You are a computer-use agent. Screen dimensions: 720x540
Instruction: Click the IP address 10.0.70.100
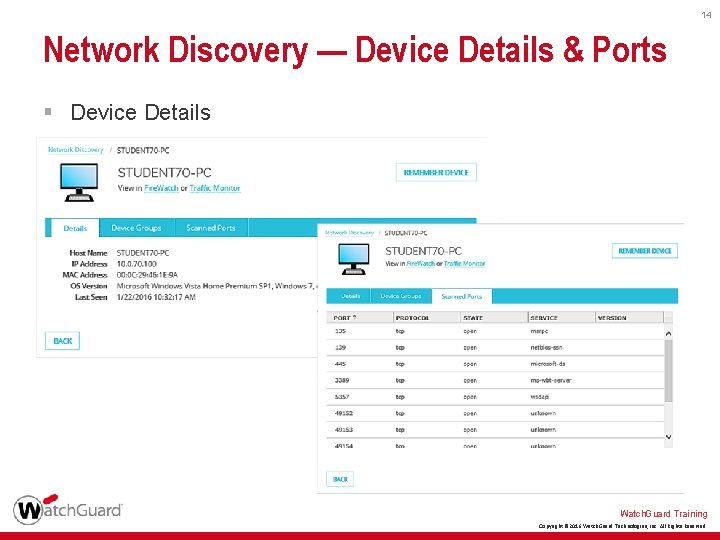(x=136, y=264)
